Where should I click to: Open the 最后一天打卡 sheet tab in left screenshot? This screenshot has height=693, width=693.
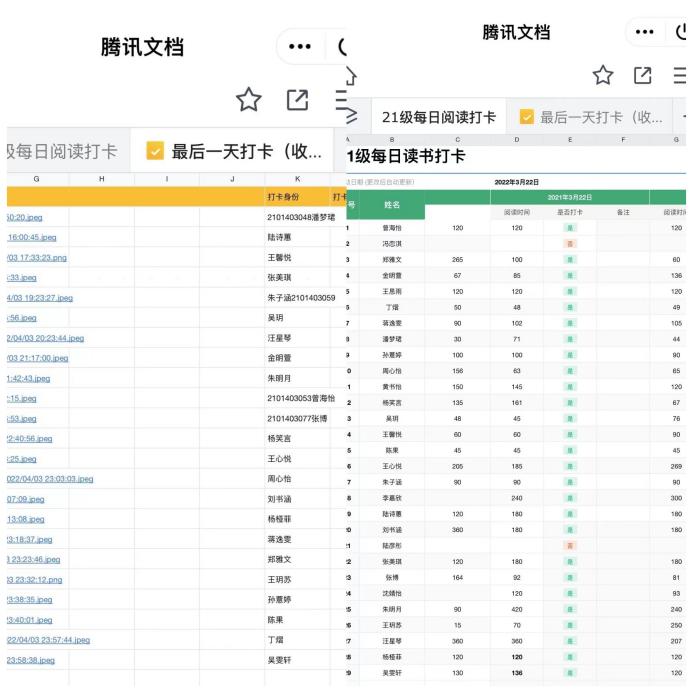coord(238,151)
